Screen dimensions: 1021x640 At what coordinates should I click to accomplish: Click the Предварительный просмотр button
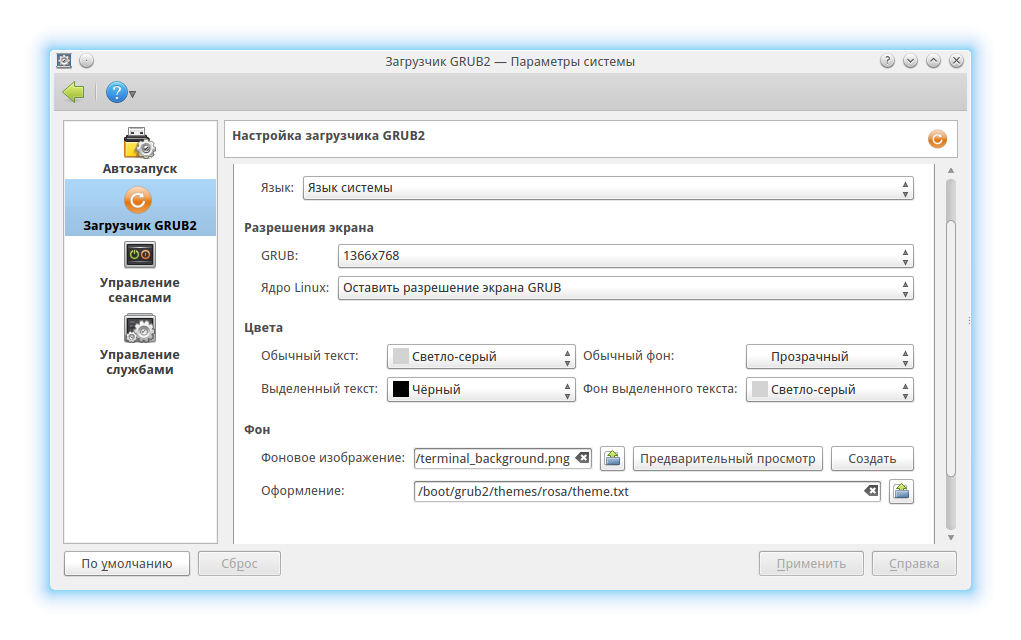(x=728, y=458)
